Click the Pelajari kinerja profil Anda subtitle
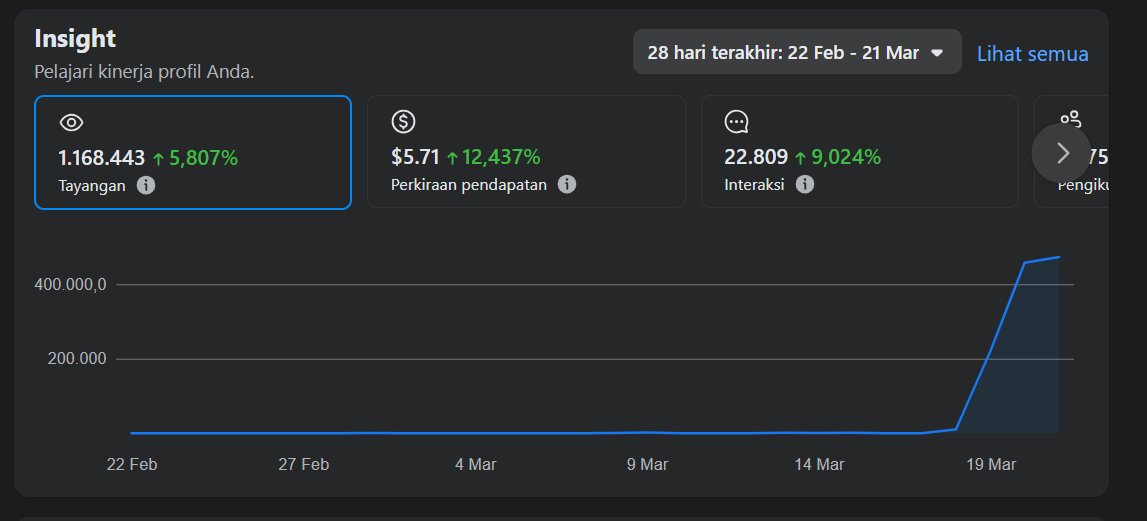The image size is (1147, 521). click(x=144, y=72)
